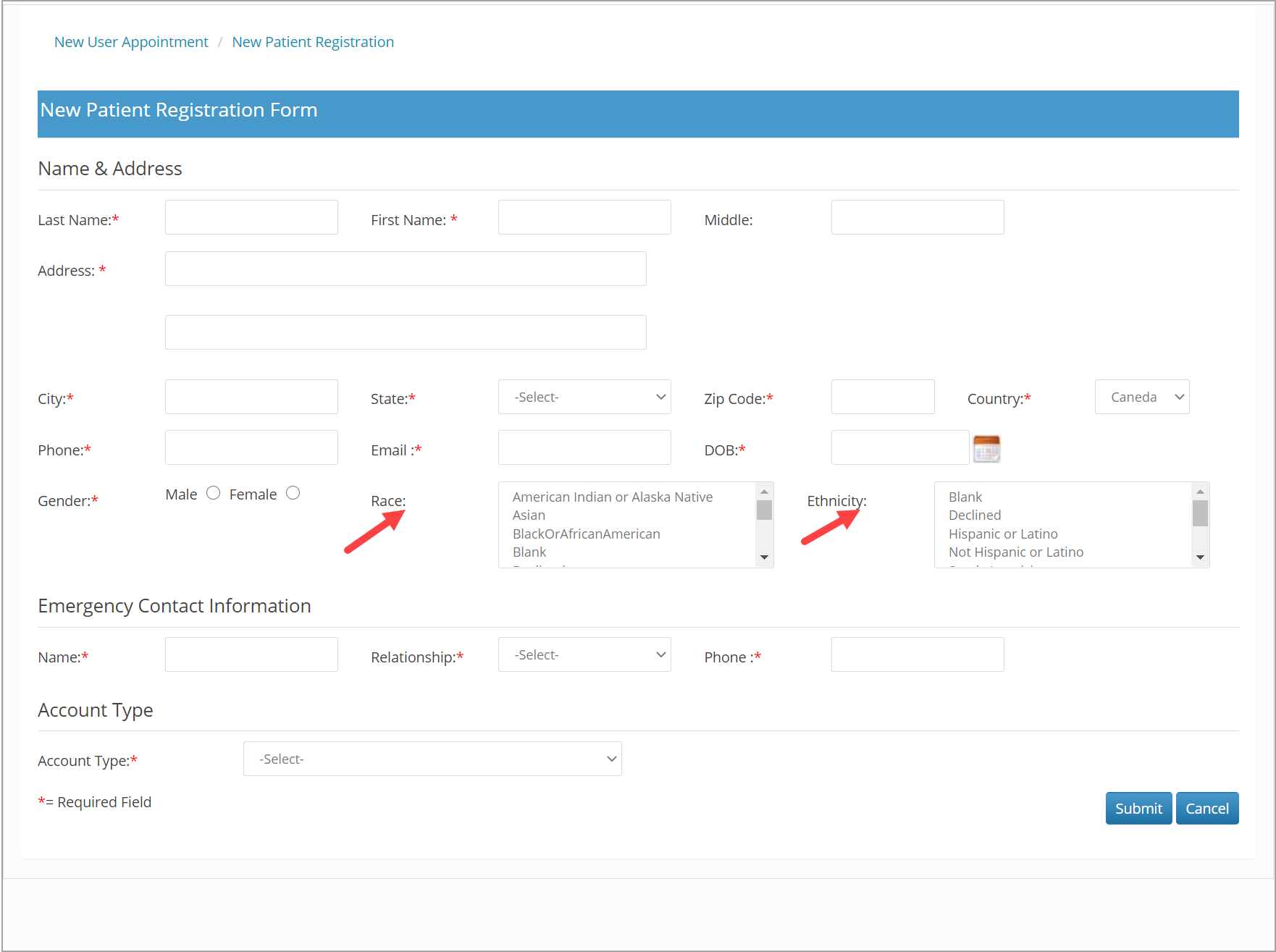Click the patient Phone input field
The height and width of the screenshot is (952, 1276).
pyautogui.click(x=251, y=447)
